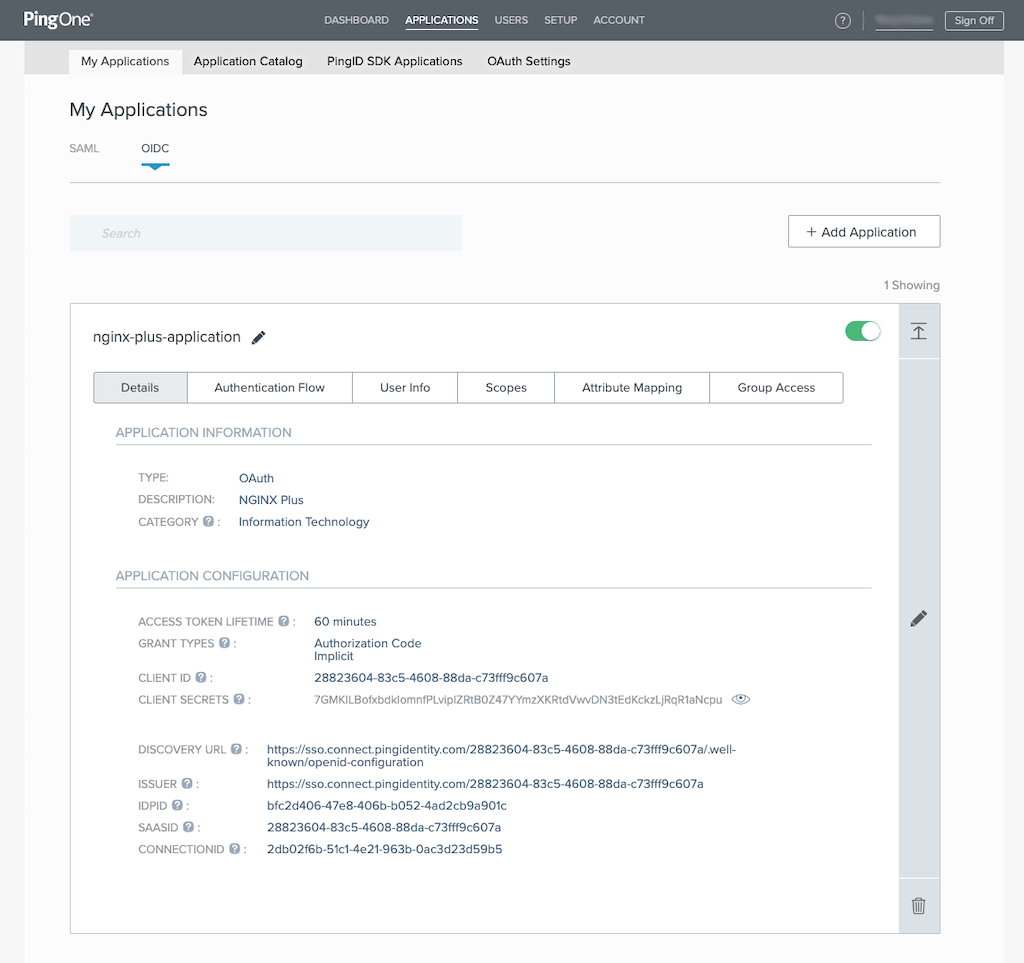This screenshot has width=1024, height=963.
Task: Switch to PingID SDK Applications tab
Action: pyautogui.click(x=394, y=61)
